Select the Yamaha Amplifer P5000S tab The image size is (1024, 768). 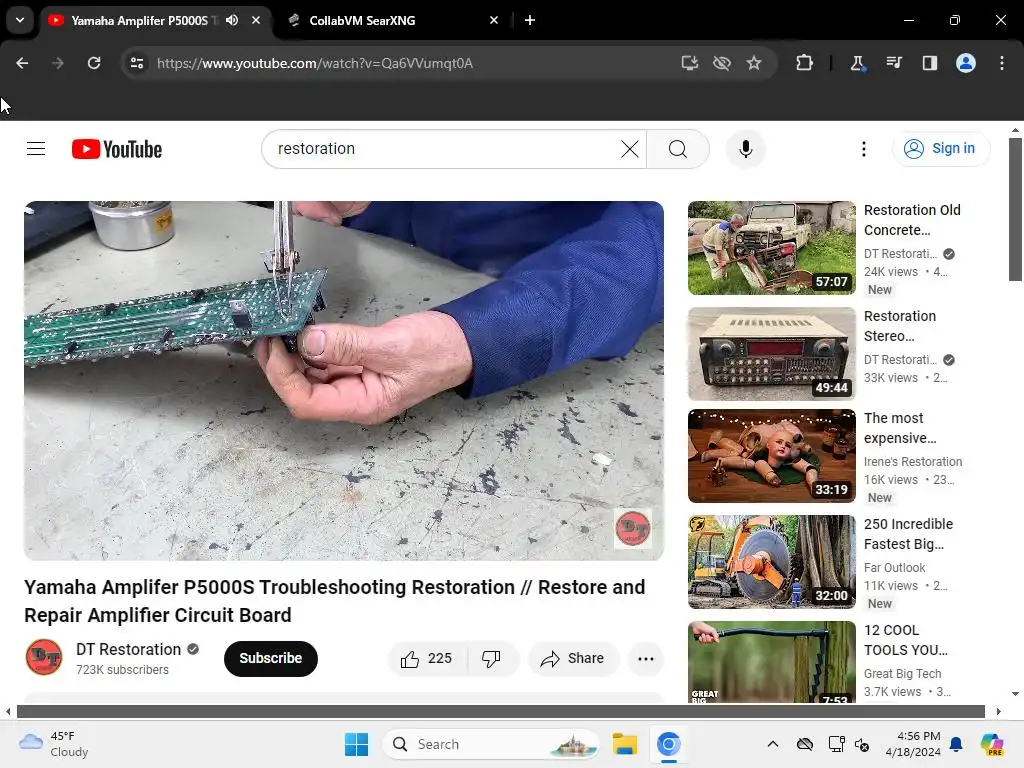point(138,20)
